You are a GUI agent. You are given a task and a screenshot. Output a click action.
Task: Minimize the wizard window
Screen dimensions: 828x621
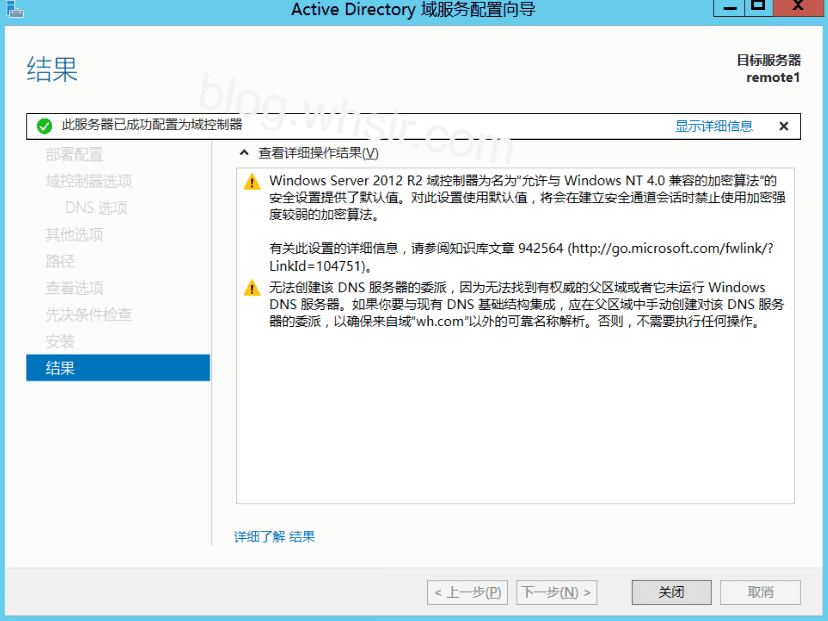coord(730,7)
